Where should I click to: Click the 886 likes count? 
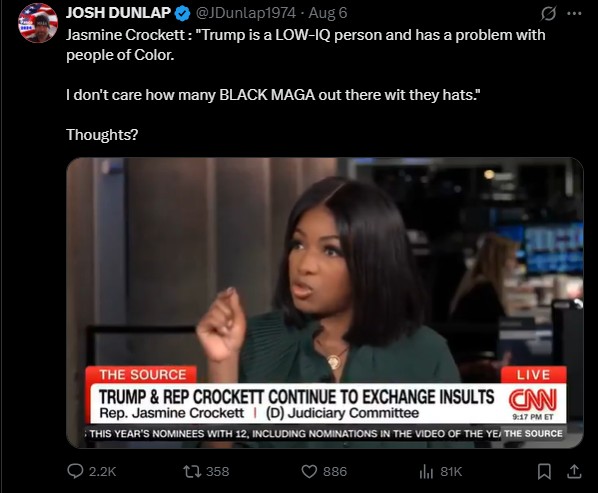(335, 472)
